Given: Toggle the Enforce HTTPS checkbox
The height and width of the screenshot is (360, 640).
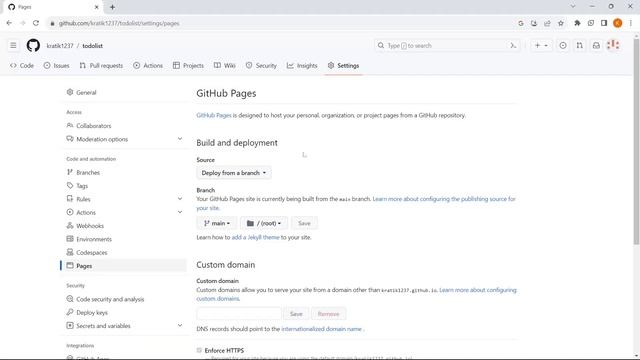Looking at the screenshot, I should click(199, 350).
